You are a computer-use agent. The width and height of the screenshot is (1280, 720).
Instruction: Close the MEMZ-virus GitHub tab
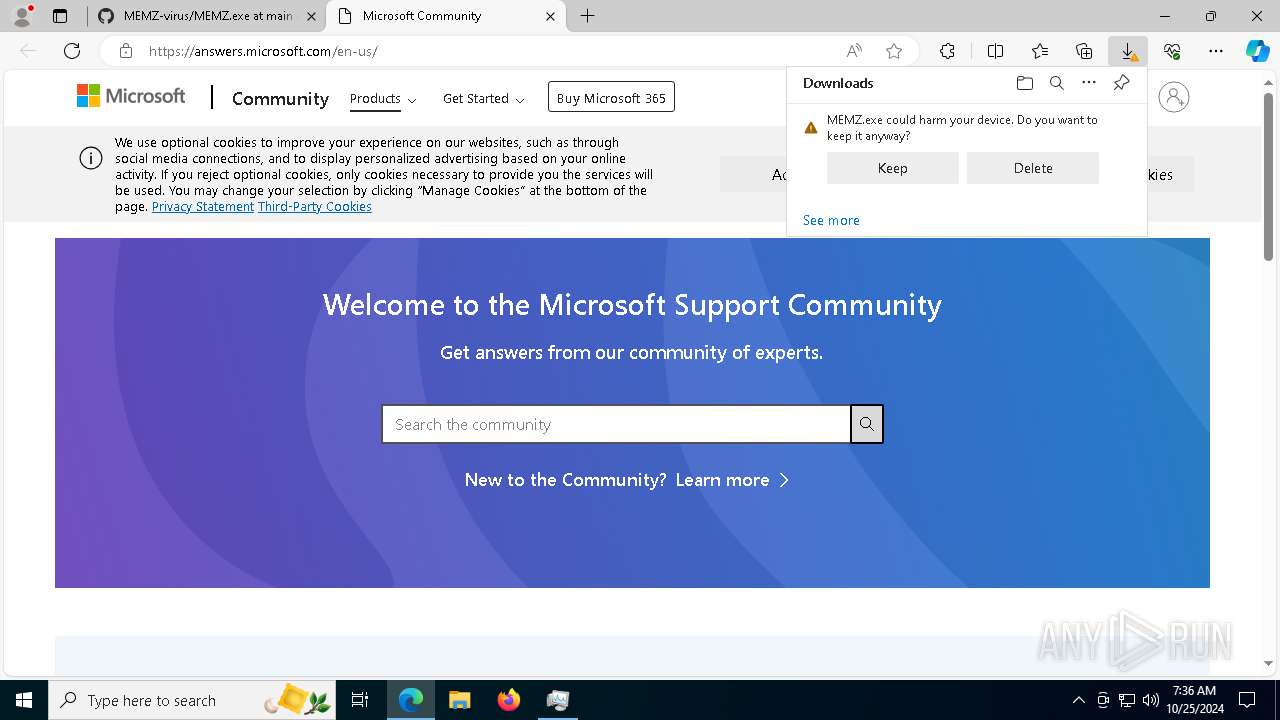pos(311,16)
